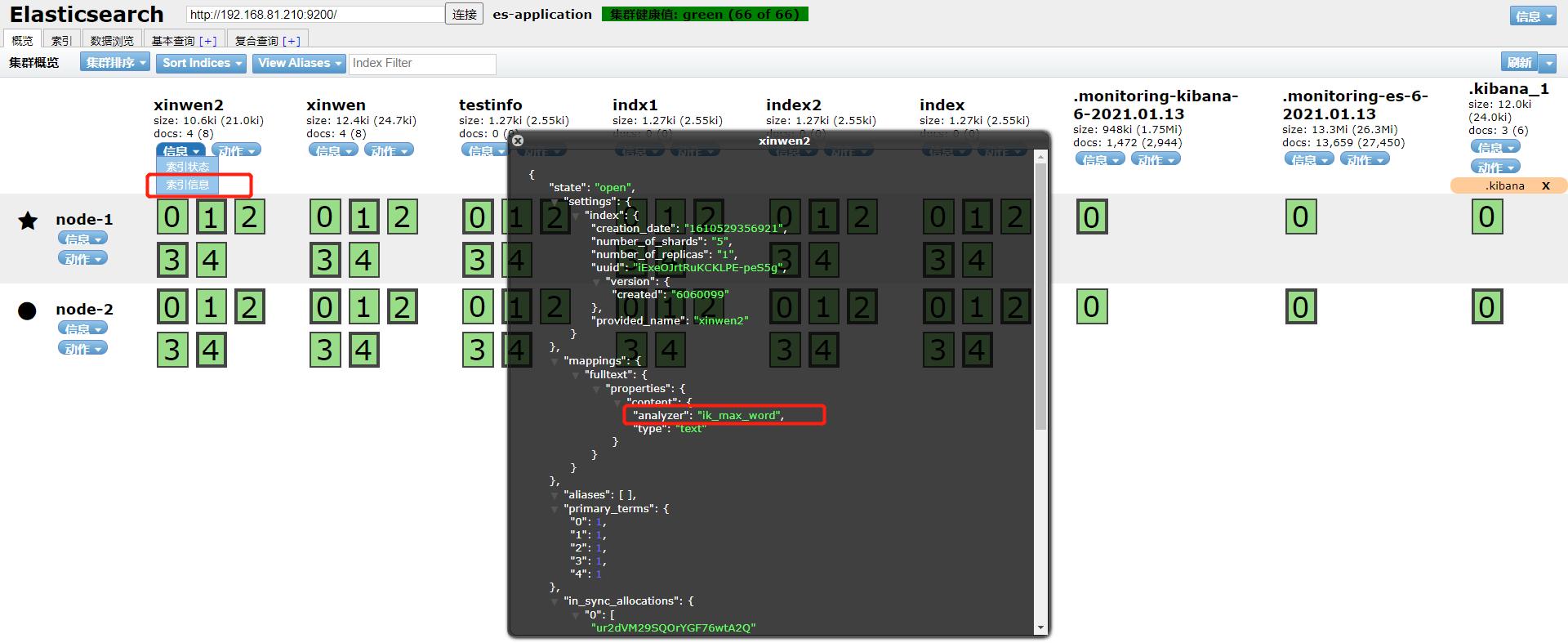
Task: Switch to the 索引 tab
Action: click(61, 40)
